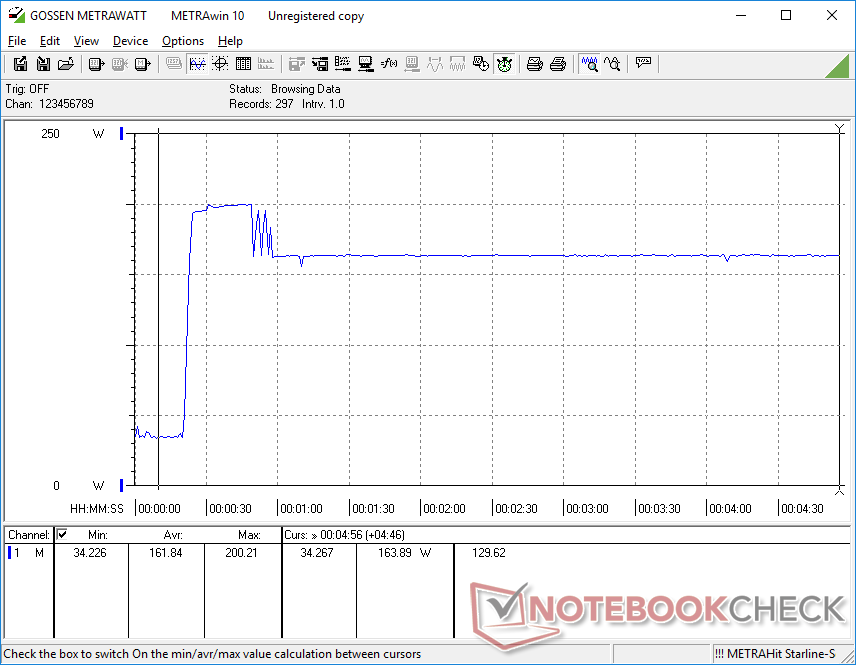856x665 pixels.
Task: Click the greyed device parameter icon
Action: (x=412, y=64)
